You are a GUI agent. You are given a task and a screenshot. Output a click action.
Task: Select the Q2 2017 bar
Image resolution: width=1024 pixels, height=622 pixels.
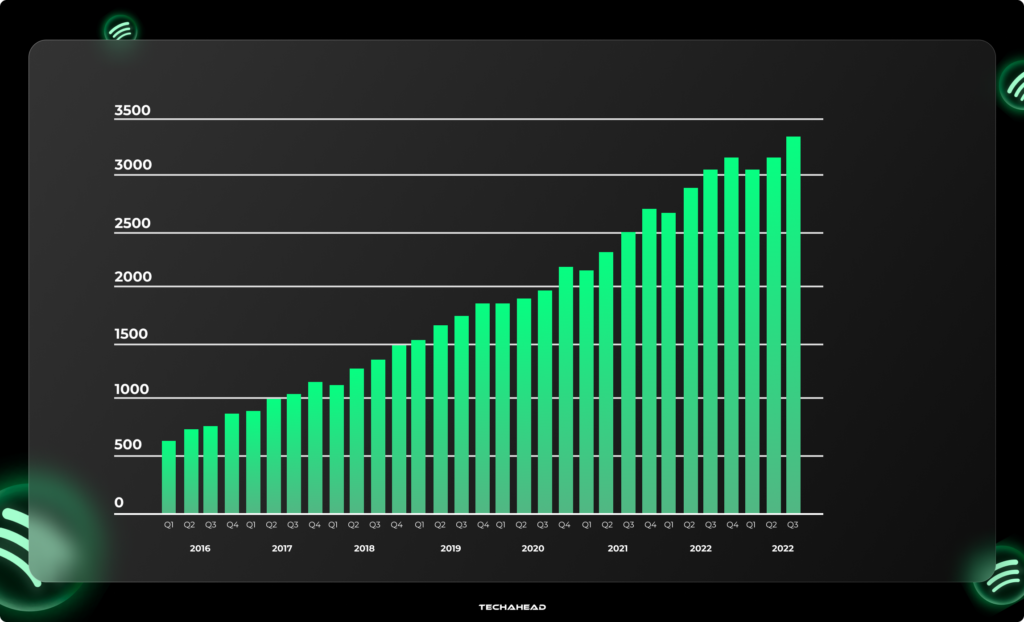tap(274, 456)
